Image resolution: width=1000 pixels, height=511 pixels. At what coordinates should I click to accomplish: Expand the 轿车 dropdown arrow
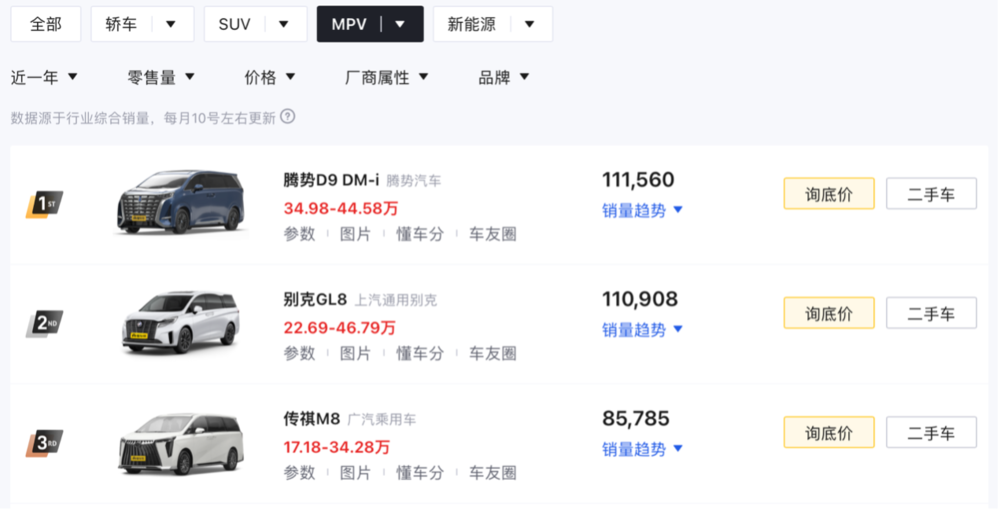171,24
